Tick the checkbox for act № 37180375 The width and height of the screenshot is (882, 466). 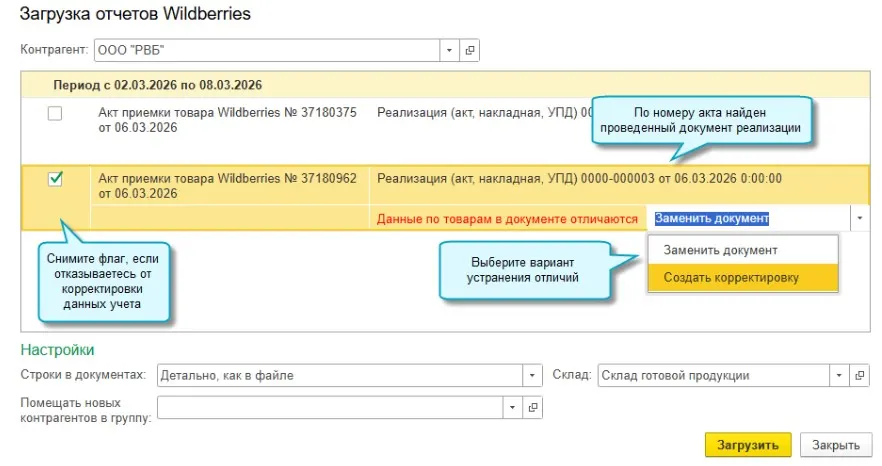[55, 113]
